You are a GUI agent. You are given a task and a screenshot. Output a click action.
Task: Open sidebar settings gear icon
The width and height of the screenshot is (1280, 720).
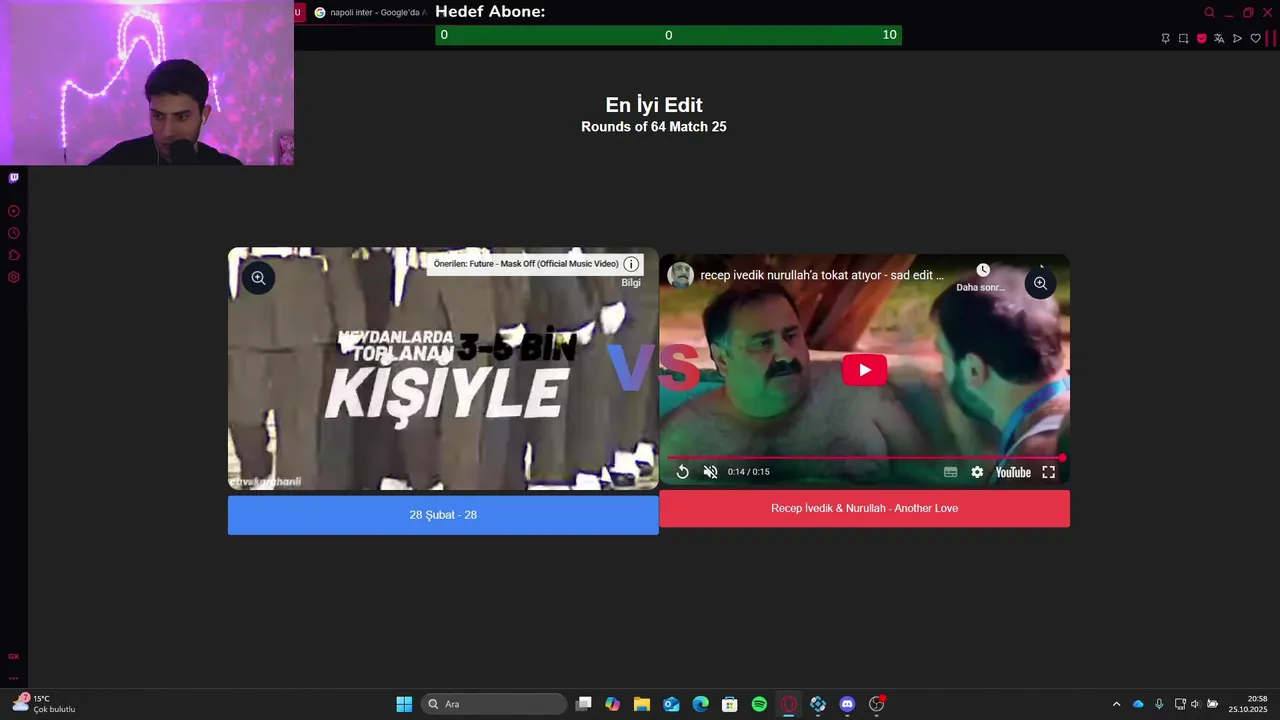(14, 277)
